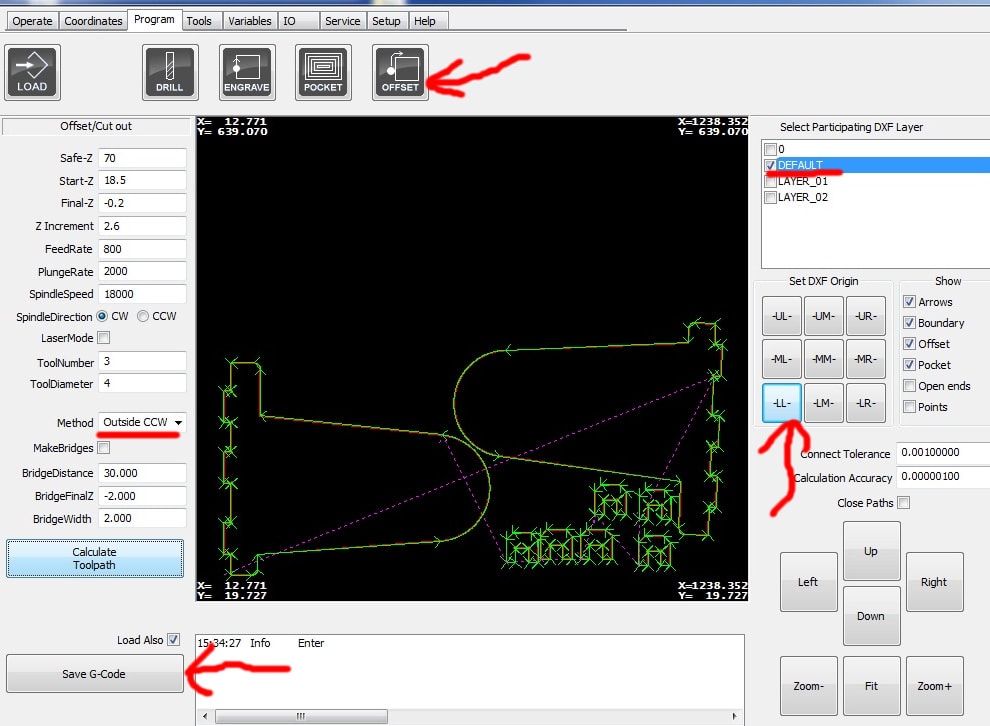This screenshot has height=726, width=990.
Task: Set DXF origin to -LL-
Action: [x=782, y=403]
